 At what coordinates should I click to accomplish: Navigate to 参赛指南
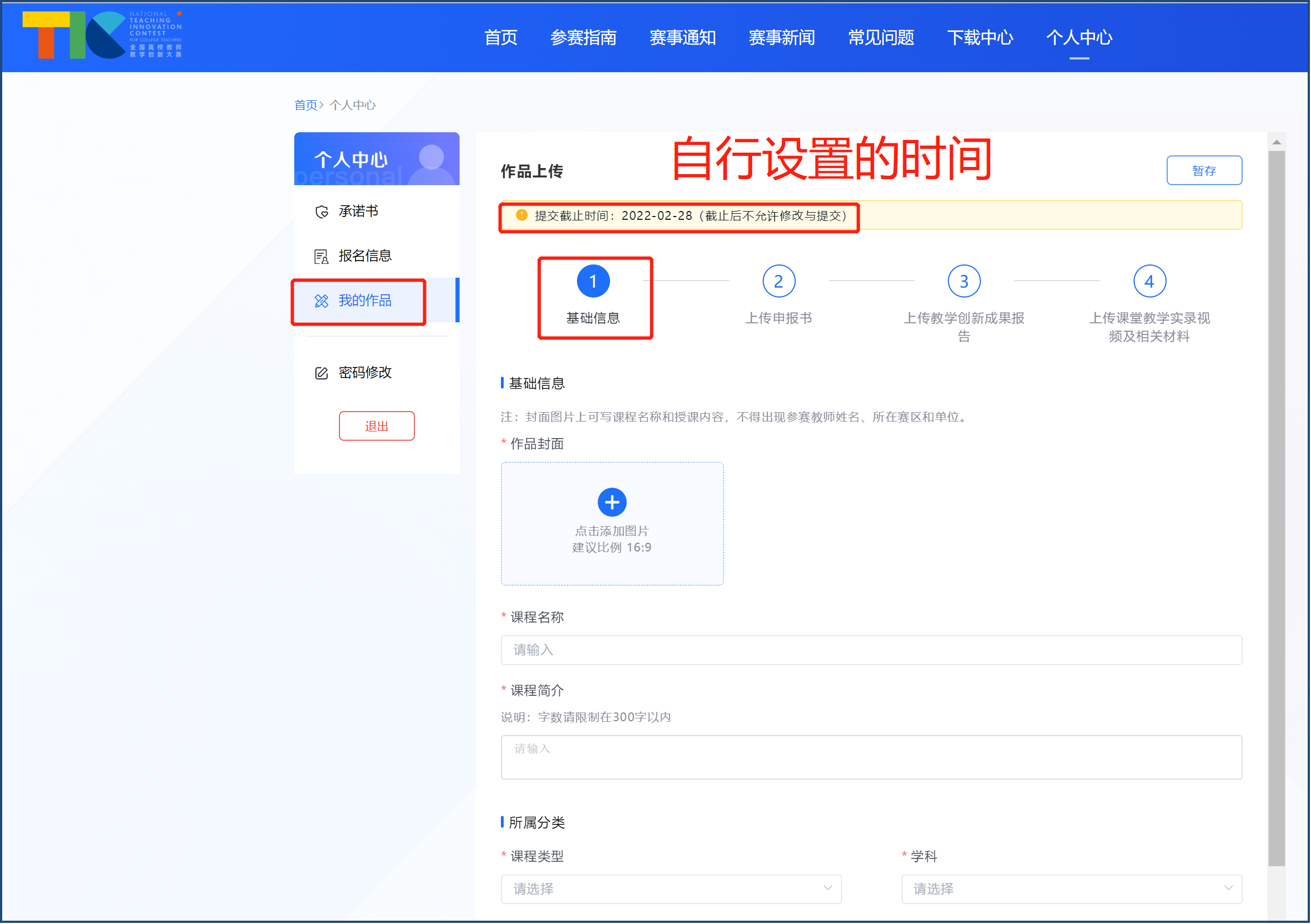(x=584, y=37)
